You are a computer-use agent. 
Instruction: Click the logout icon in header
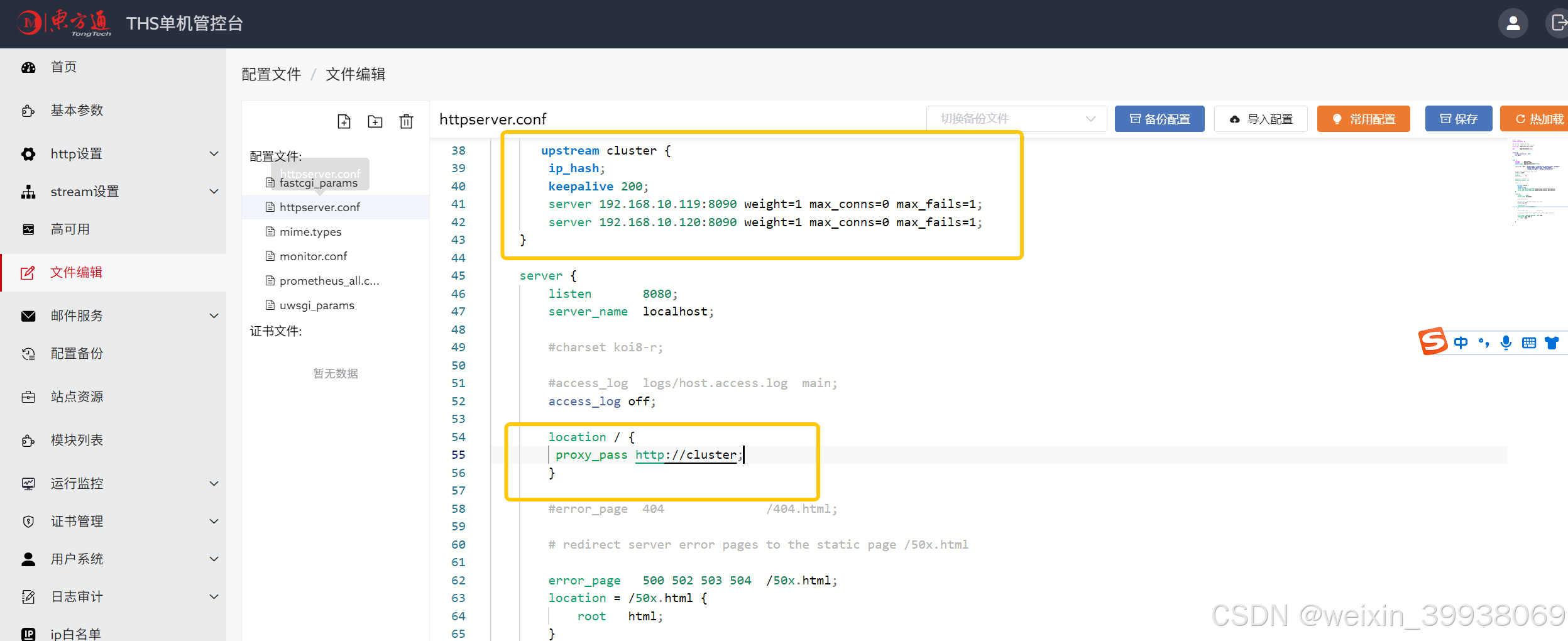point(1559,23)
